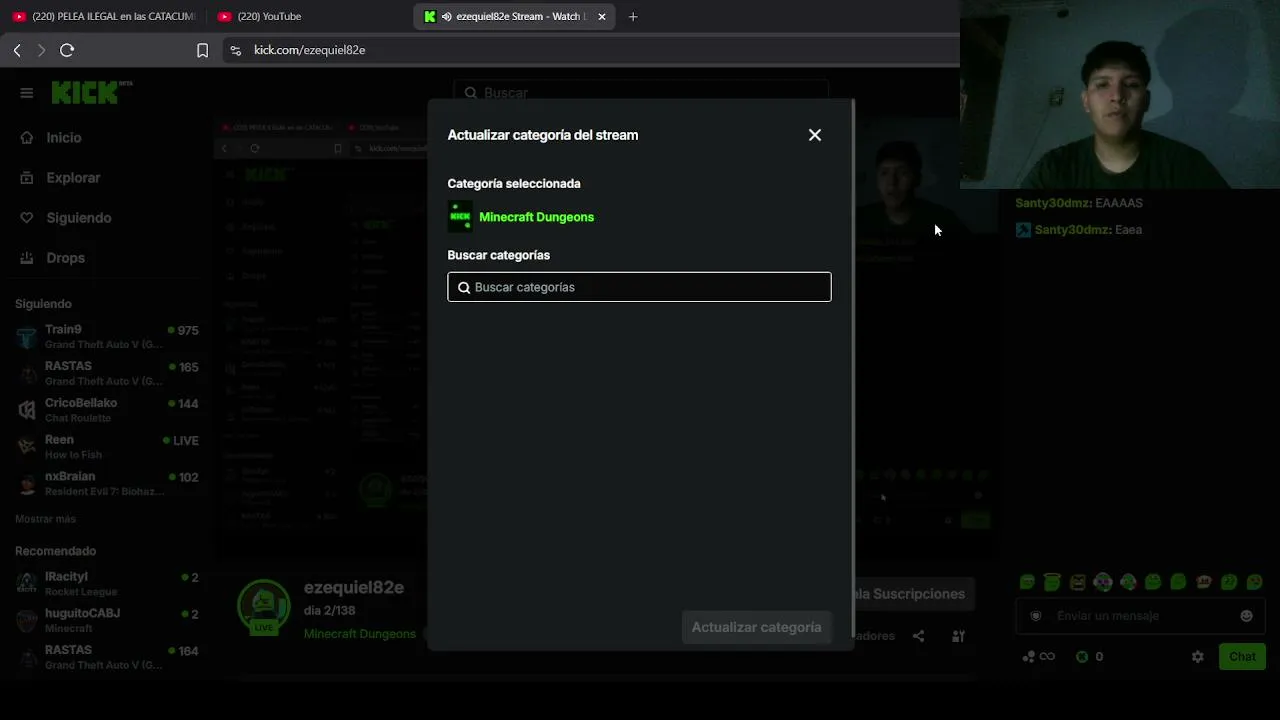
Task: Click ezequiel82e streamer avatar with LIVE badge
Action: (x=264, y=607)
